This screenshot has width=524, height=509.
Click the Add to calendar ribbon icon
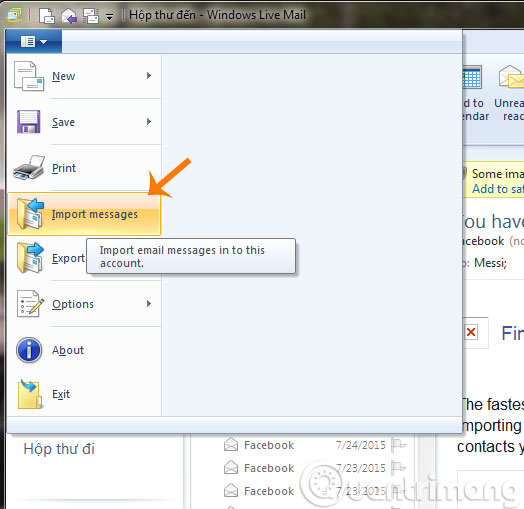click(472, 77)
